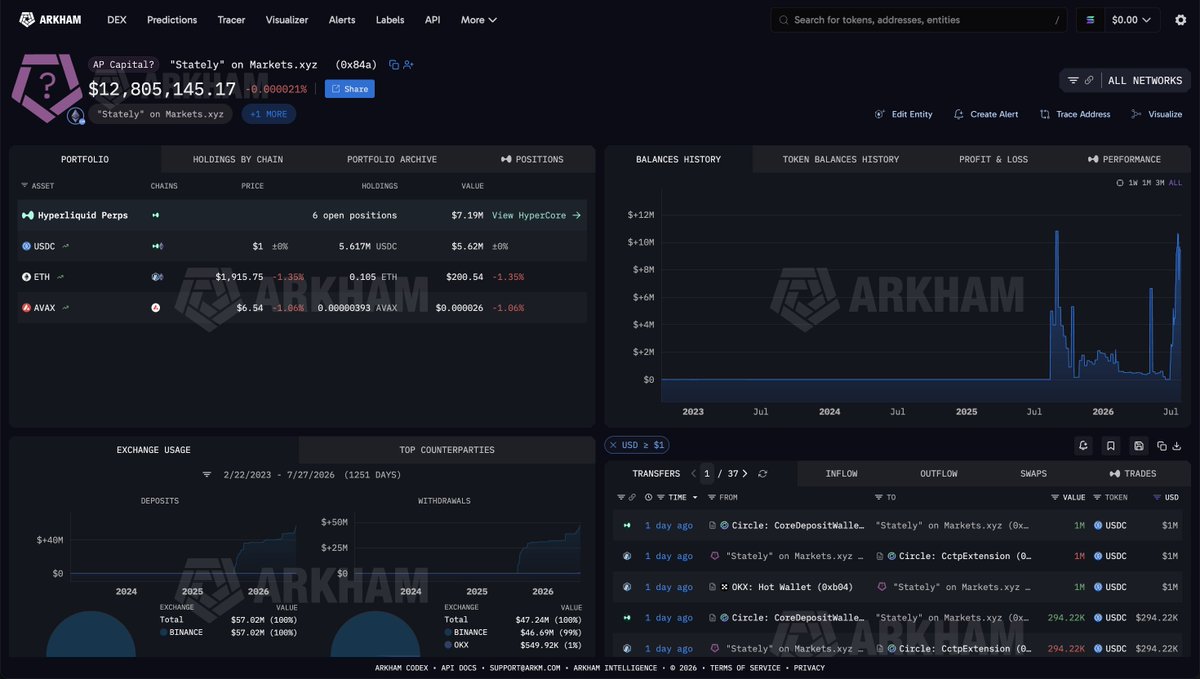Open the Visualizer menu item
The width and height of the screenshot is (1200, 679).
click(287, 20)
